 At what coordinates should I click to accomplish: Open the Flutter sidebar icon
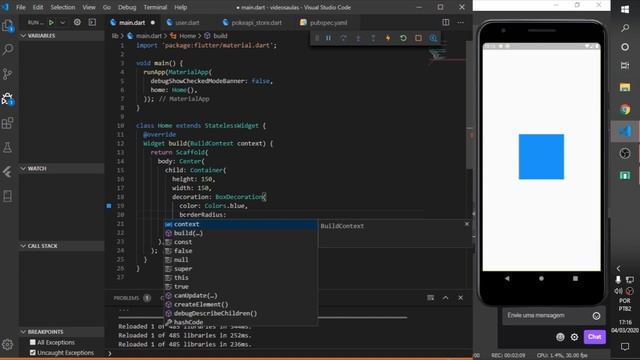click(x=8, y=172)
